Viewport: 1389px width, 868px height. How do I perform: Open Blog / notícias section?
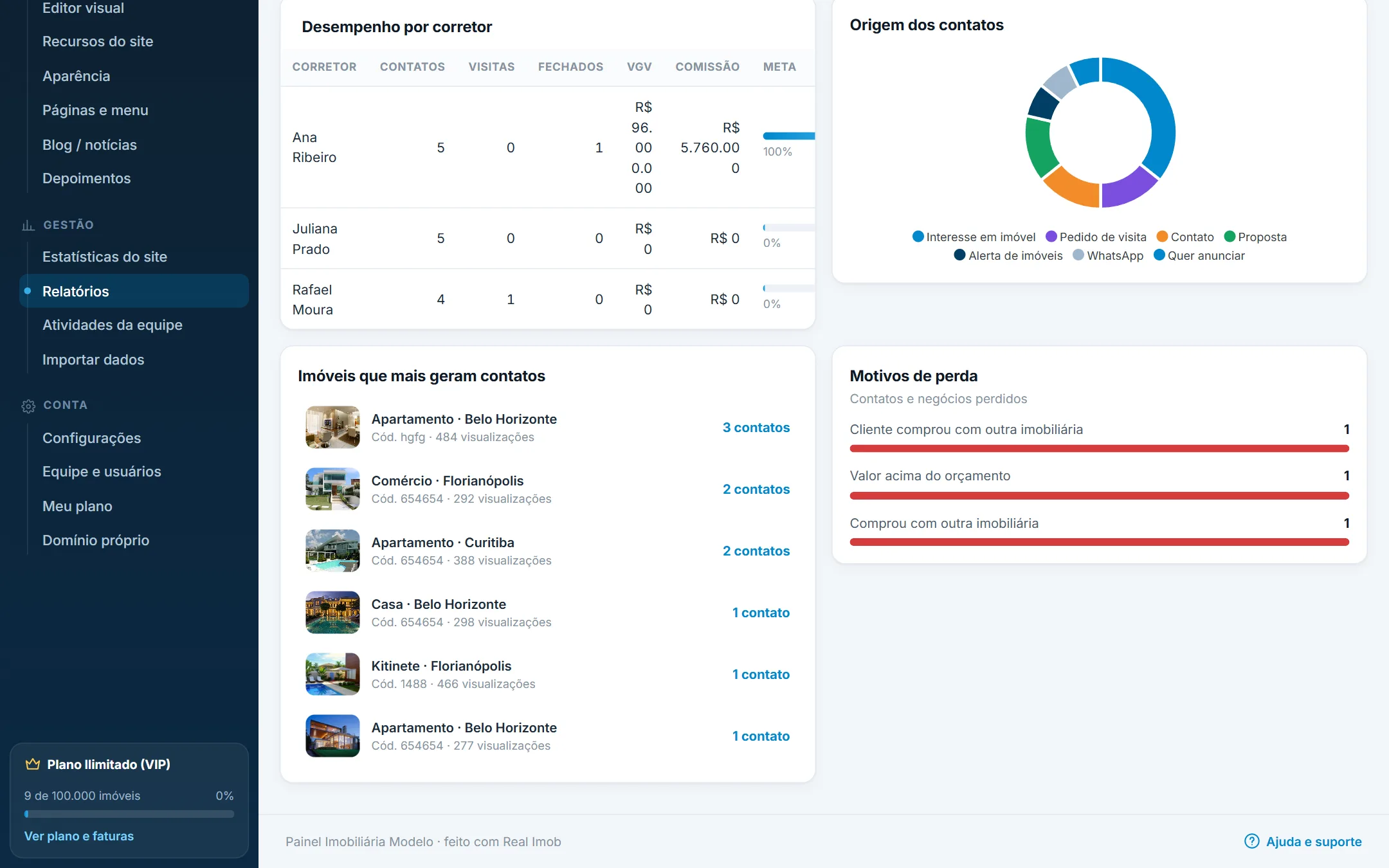pos(89,145)
